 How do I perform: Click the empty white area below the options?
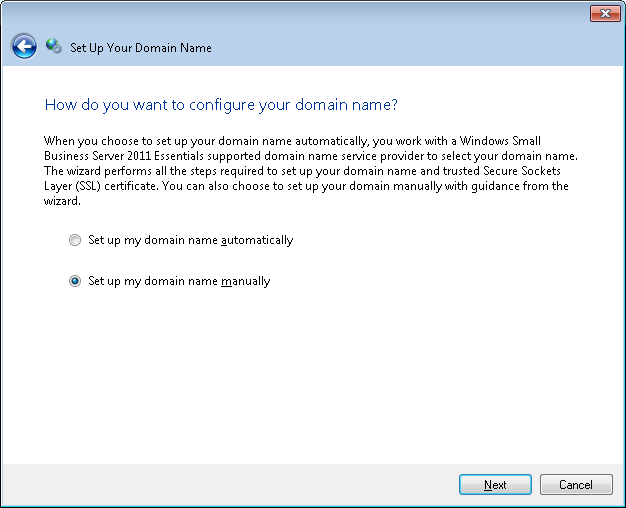click(313, 375)
